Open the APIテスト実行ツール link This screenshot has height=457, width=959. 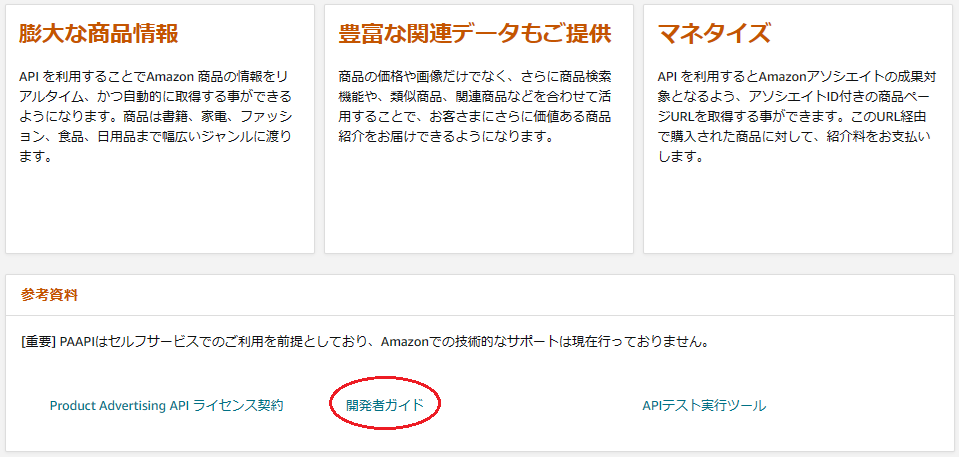point(704,405)
